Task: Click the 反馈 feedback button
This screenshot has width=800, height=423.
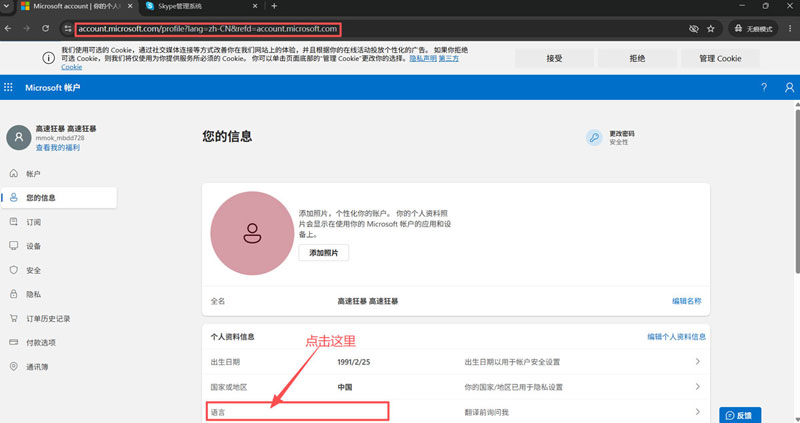Action: (x=740, y=415)
